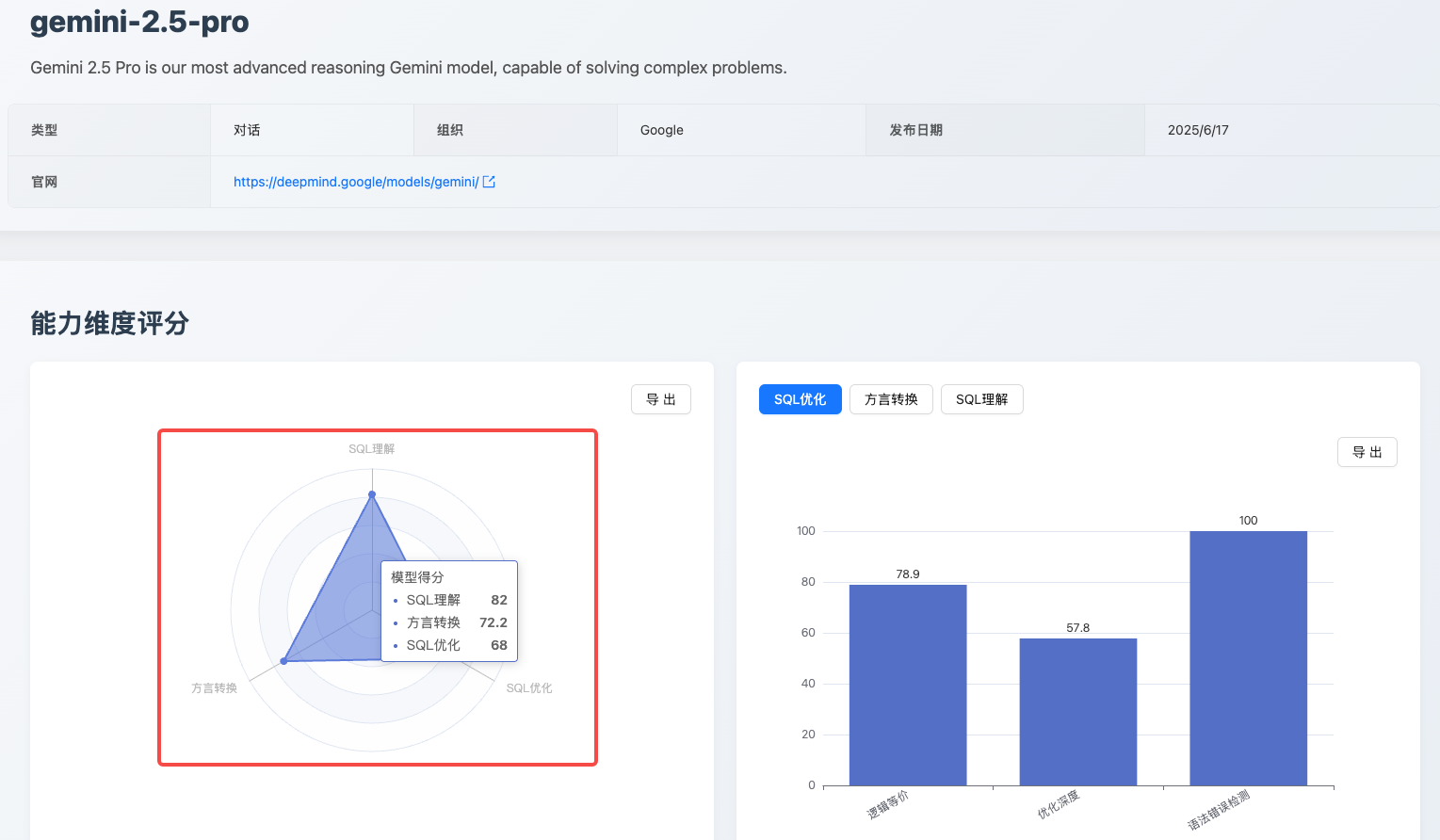This screenshot has height=840, width=1440.
Task: Click the 2025/6/17 release date cell
Action: tap(1197, 129)
